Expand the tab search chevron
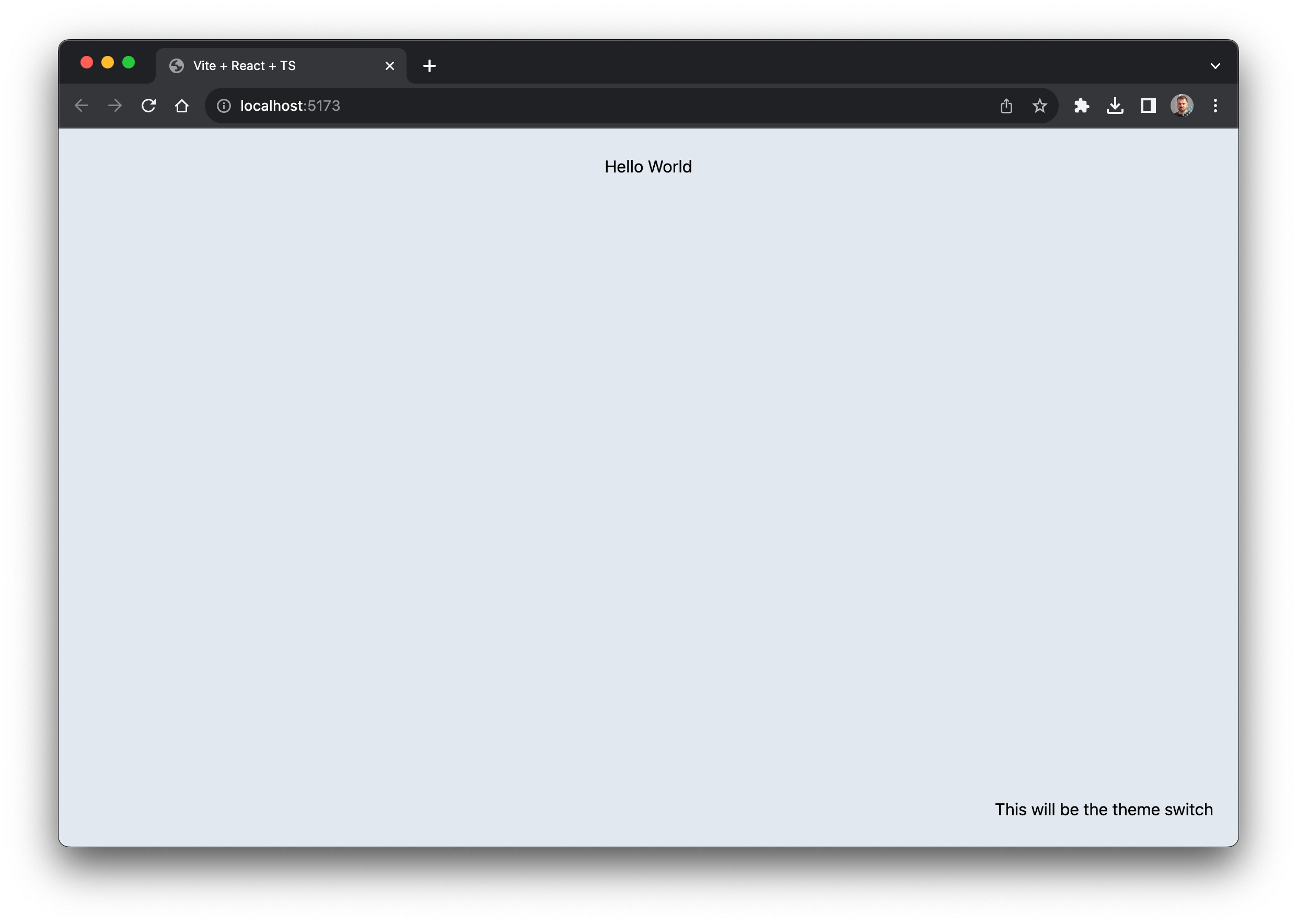Image resolution: width=1297 pixels, height=924 pixels. 1215,66
